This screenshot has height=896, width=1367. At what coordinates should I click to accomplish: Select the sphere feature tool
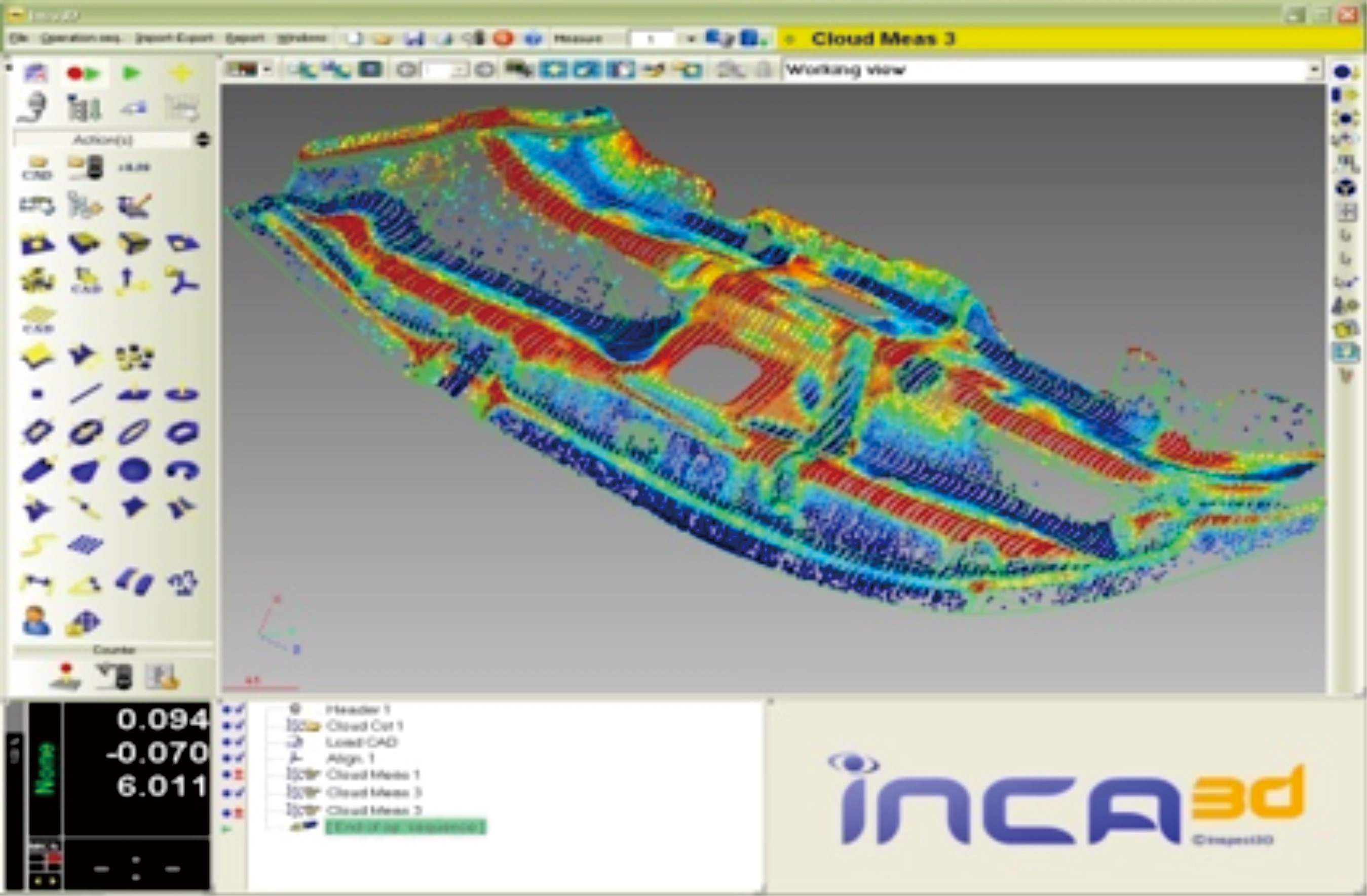pyautogui.click(x=134, y=471)
